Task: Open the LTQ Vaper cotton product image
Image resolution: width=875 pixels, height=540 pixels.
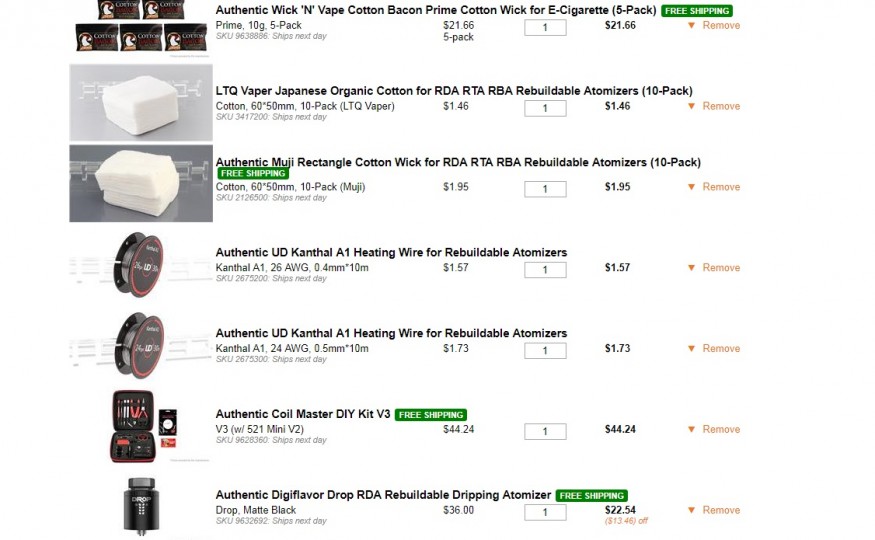Action: click(141, 103)
